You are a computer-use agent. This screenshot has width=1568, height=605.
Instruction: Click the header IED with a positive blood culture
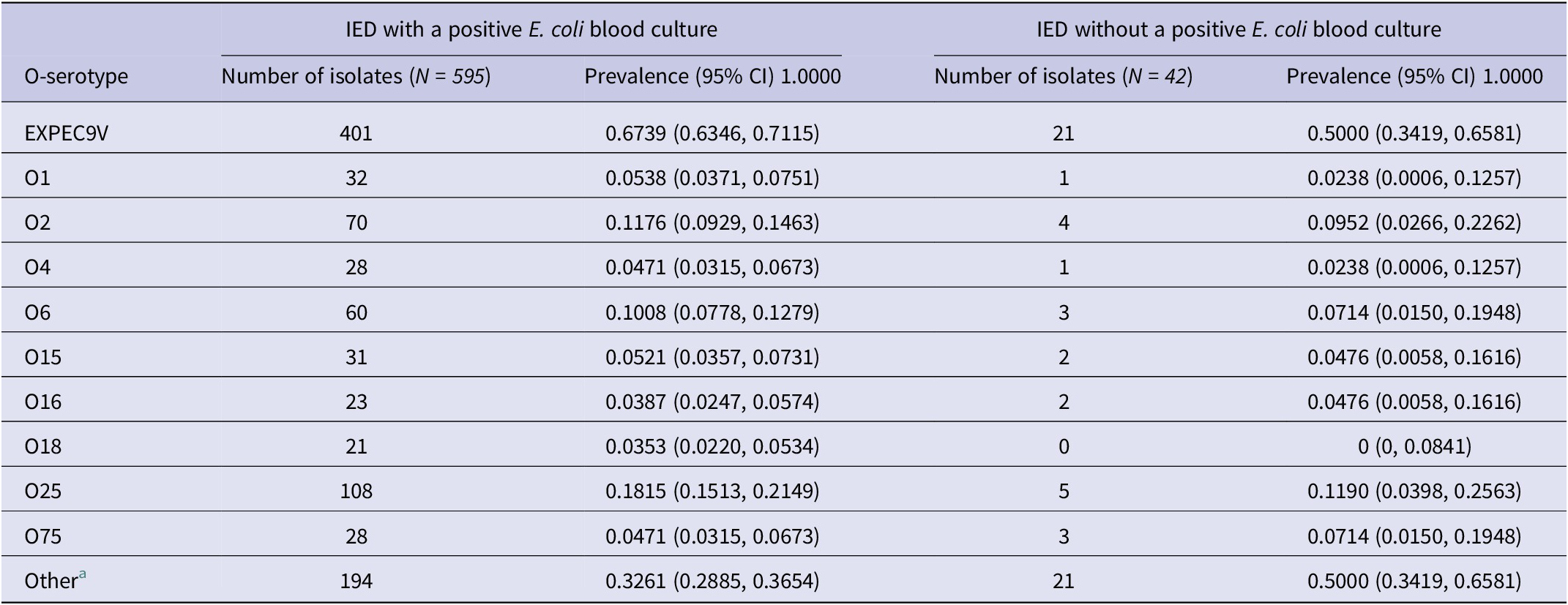click(531, 29)
